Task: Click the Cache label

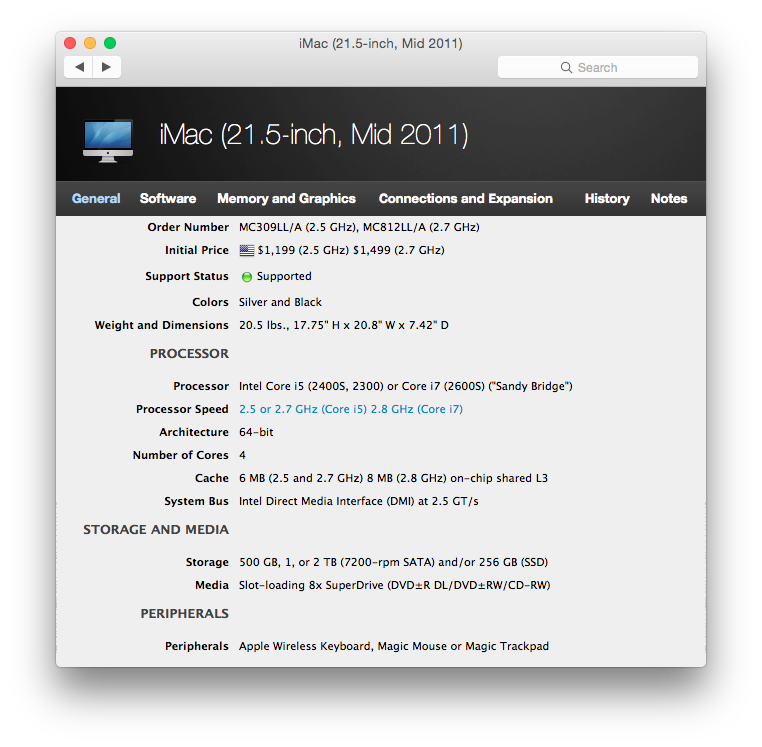Action: (x=212, y=478)
